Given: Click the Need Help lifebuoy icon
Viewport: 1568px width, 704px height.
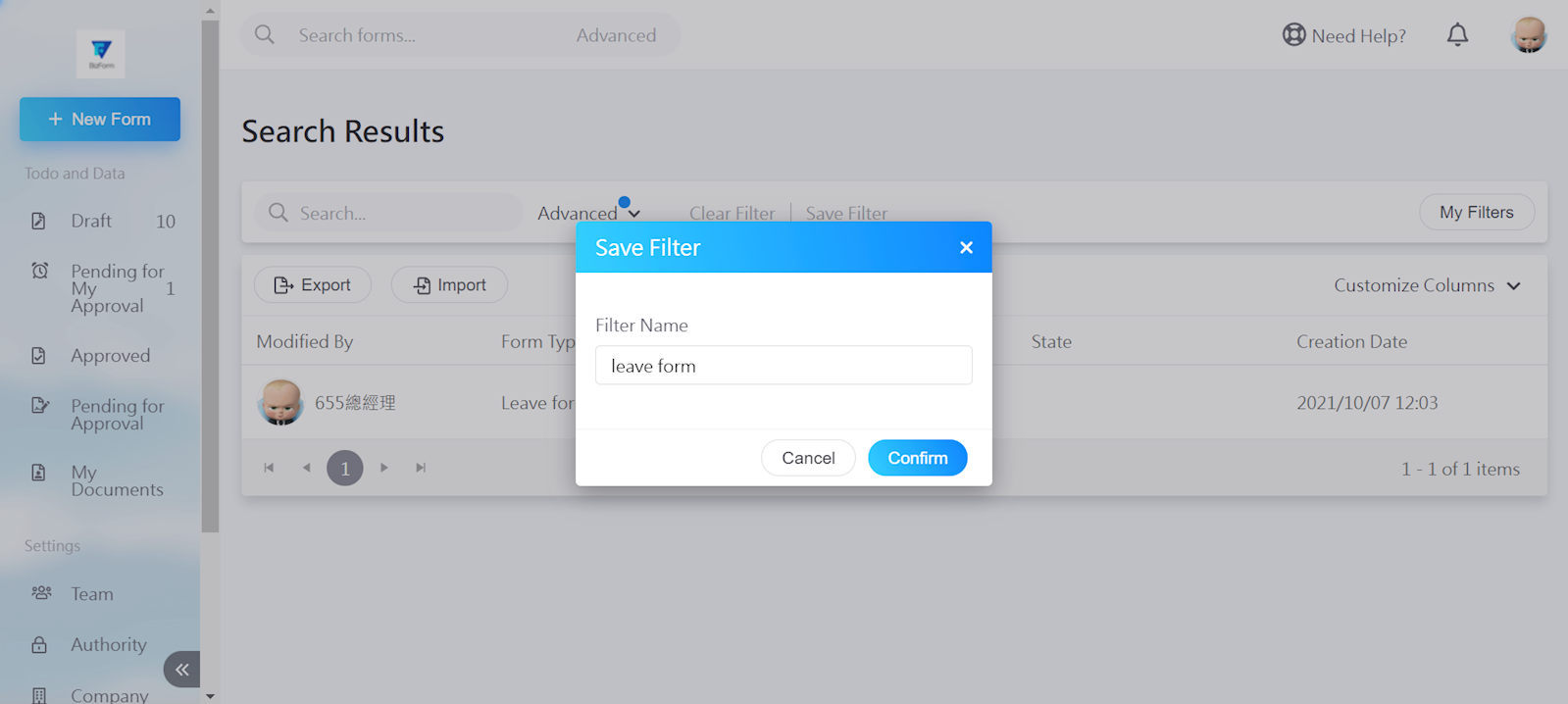Looking at the screenshot, I should tap(1294, 35).
